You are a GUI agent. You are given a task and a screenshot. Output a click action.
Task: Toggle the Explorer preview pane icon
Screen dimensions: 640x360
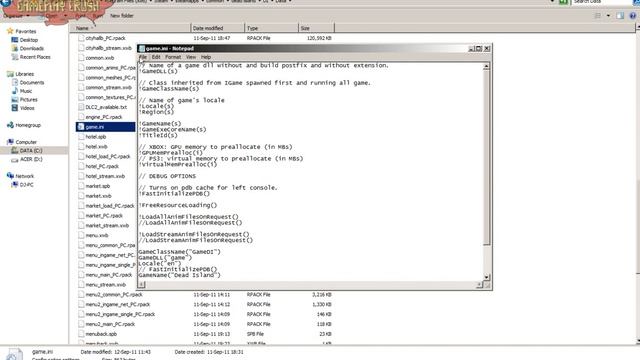[x=620, y=16]
